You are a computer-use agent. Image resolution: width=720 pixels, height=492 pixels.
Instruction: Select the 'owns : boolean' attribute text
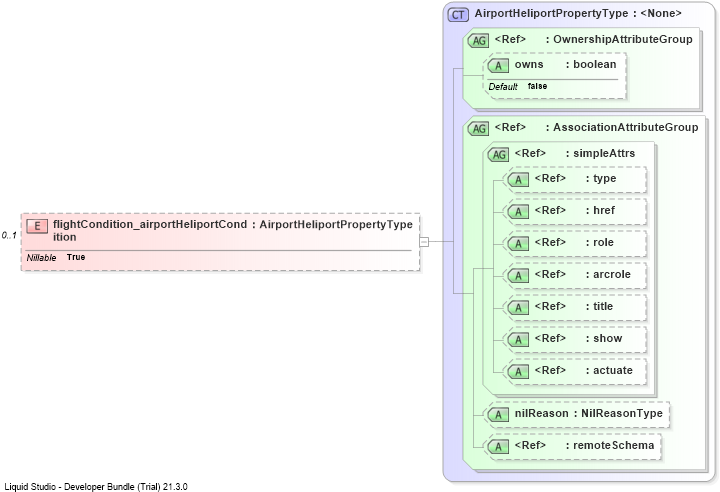pyautogui.click(x=565, y=64)
